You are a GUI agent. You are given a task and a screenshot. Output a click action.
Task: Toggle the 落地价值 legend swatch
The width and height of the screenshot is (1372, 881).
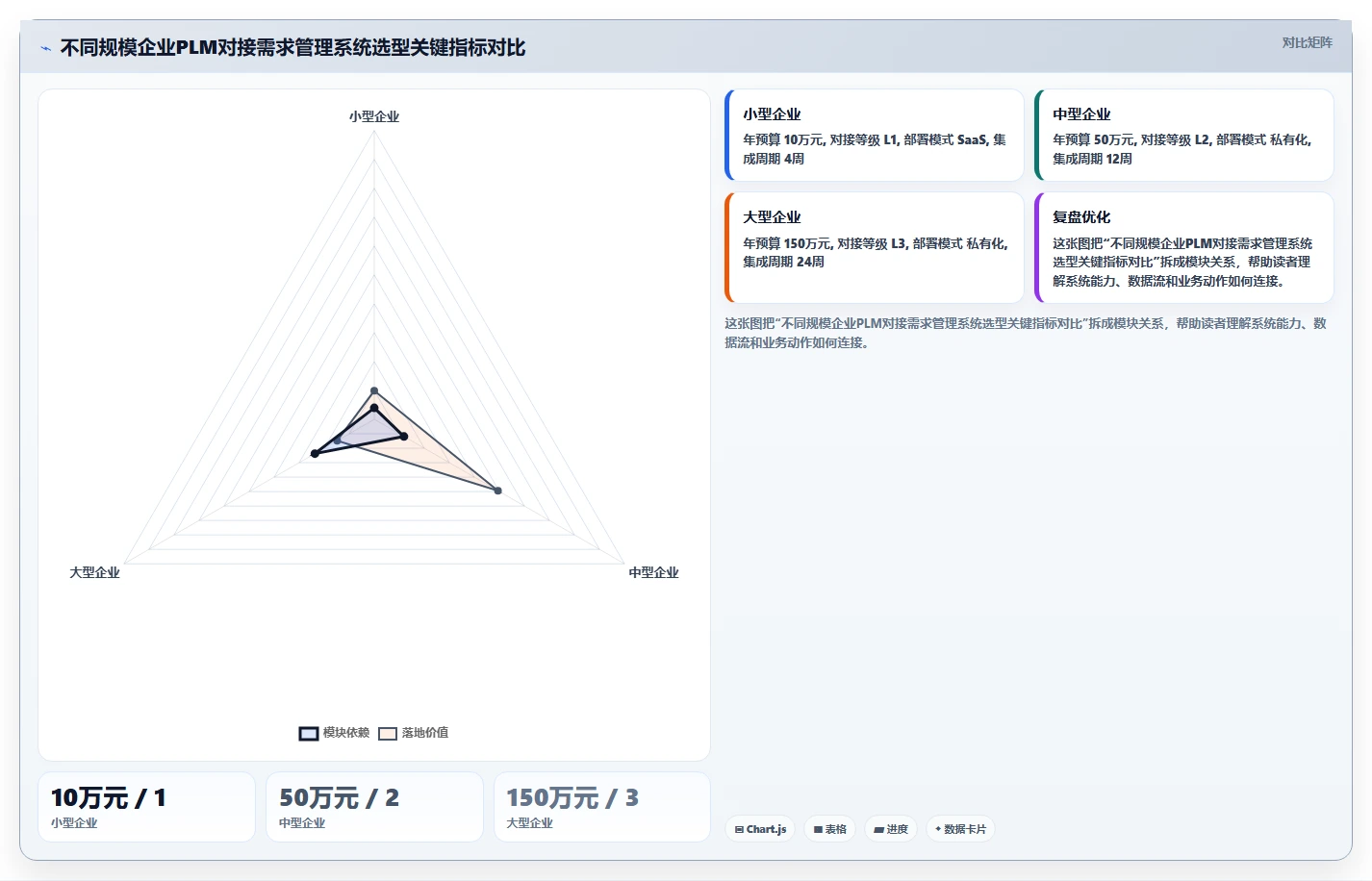click(388, 733)
